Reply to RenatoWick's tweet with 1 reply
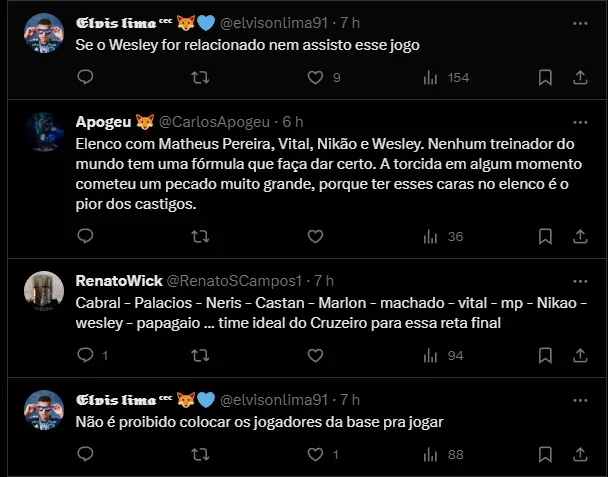The image size is (608, 477). pyautogui.click(x=86, y=354)
